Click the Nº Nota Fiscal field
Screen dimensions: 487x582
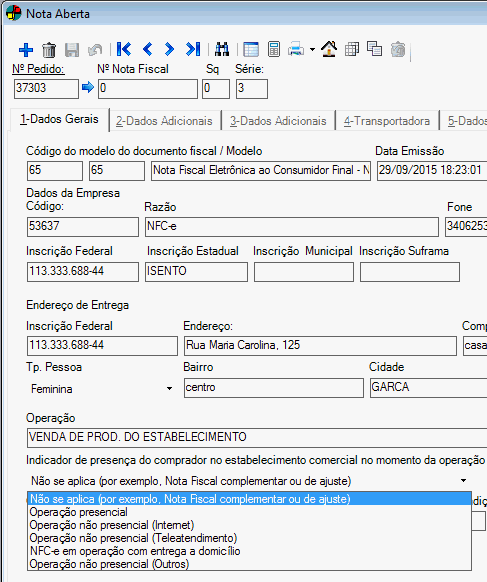[x=148, y=89]
